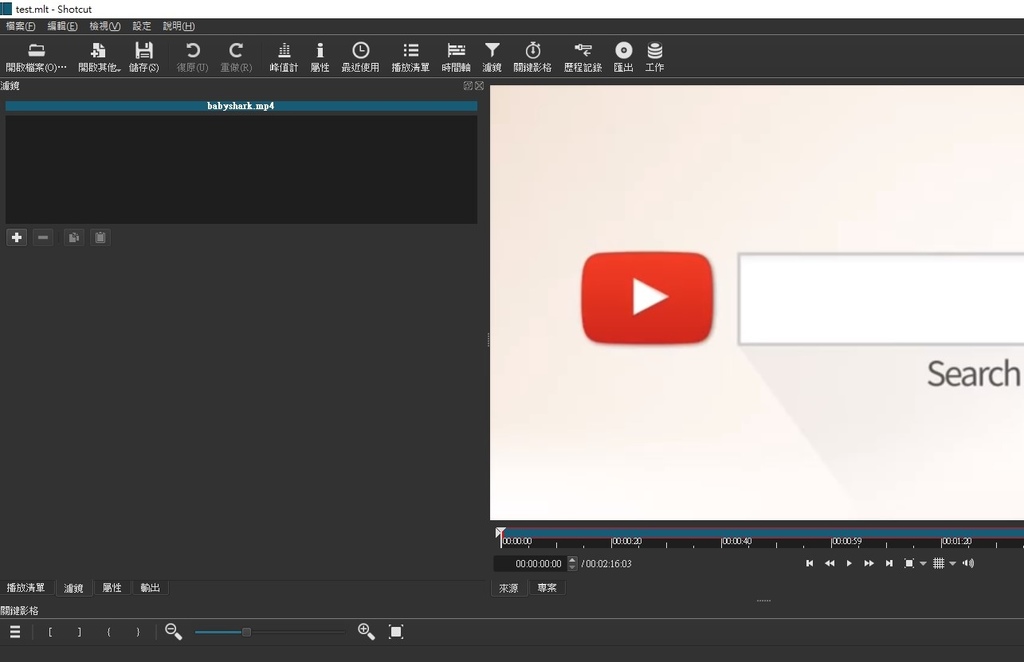Viewport: 1024px width, 662px height.
Task: Copy filters with the copy icon
Action: [74, 238]
